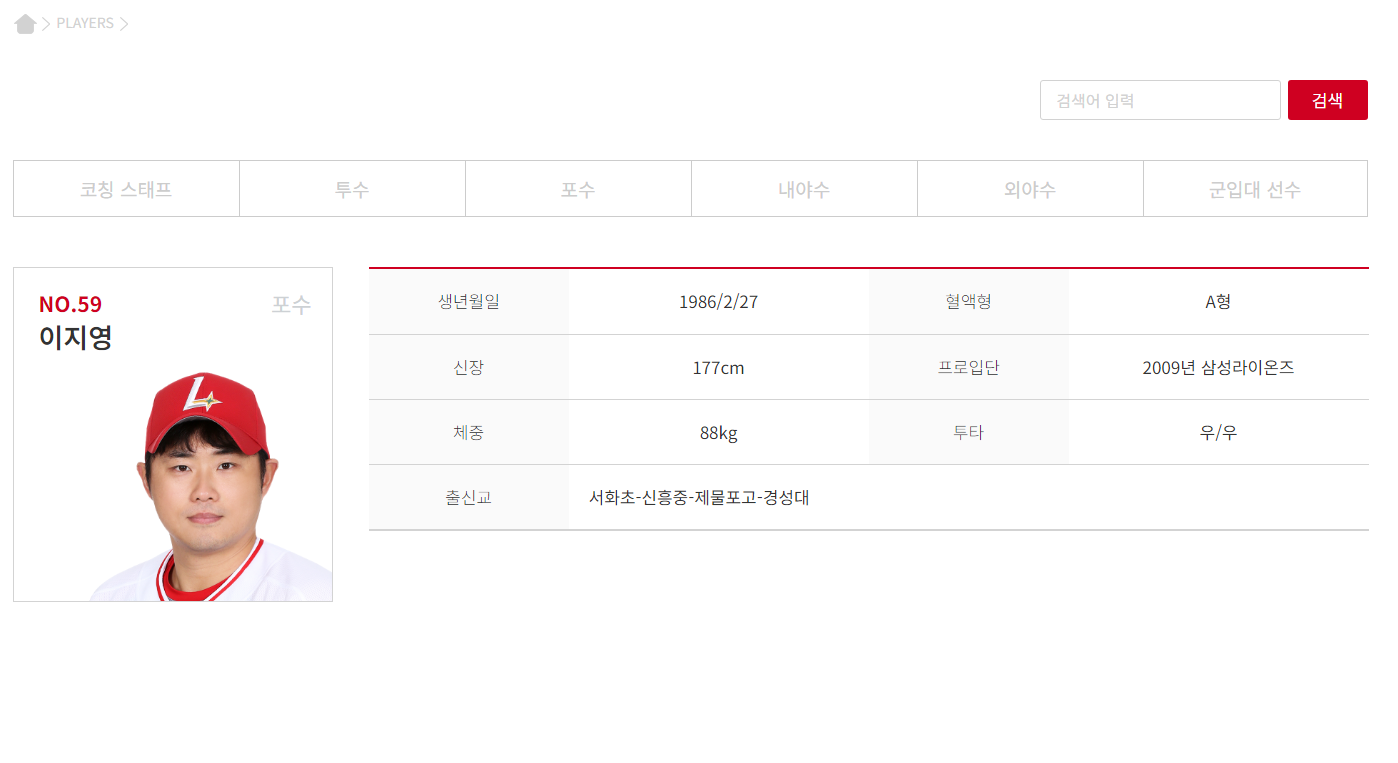Viewport: 1398px width, 763px height.
Task: Click the 생년월일 birthdate table row
Action: point(468,301)
